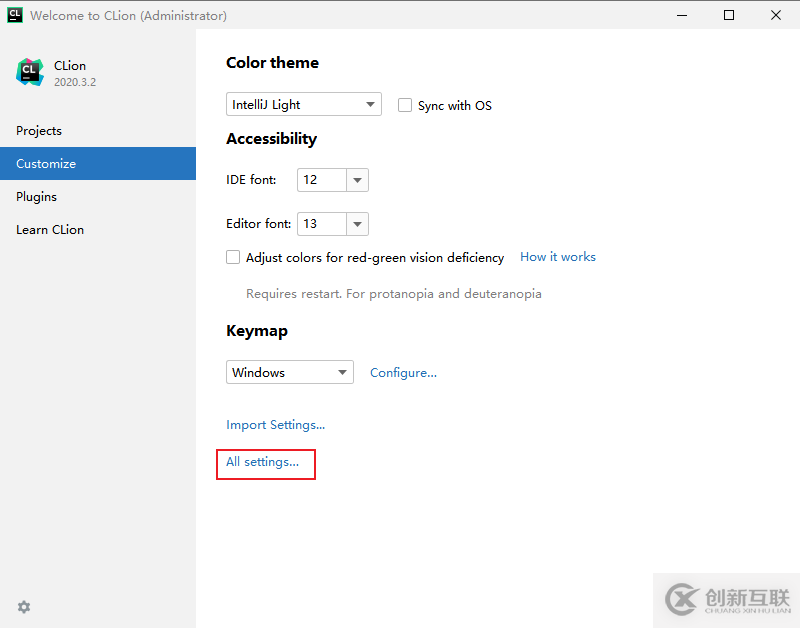The width and height of the screenshot is (800, 628).
Task: Go to Learn CLion tab
Action: click(x=50, y=230)
